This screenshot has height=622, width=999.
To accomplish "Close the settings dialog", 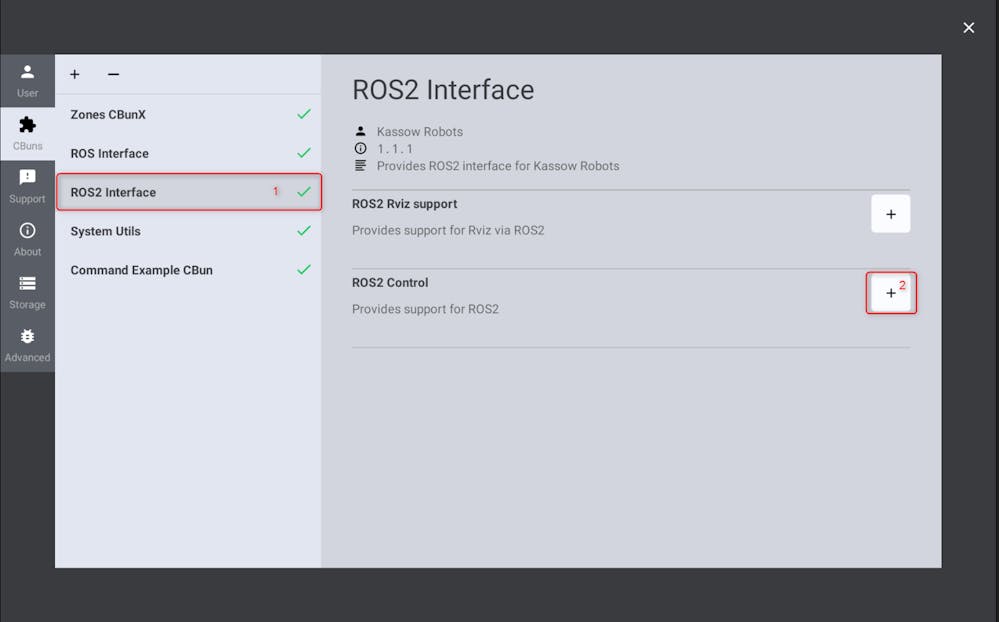I will [968, 28].
